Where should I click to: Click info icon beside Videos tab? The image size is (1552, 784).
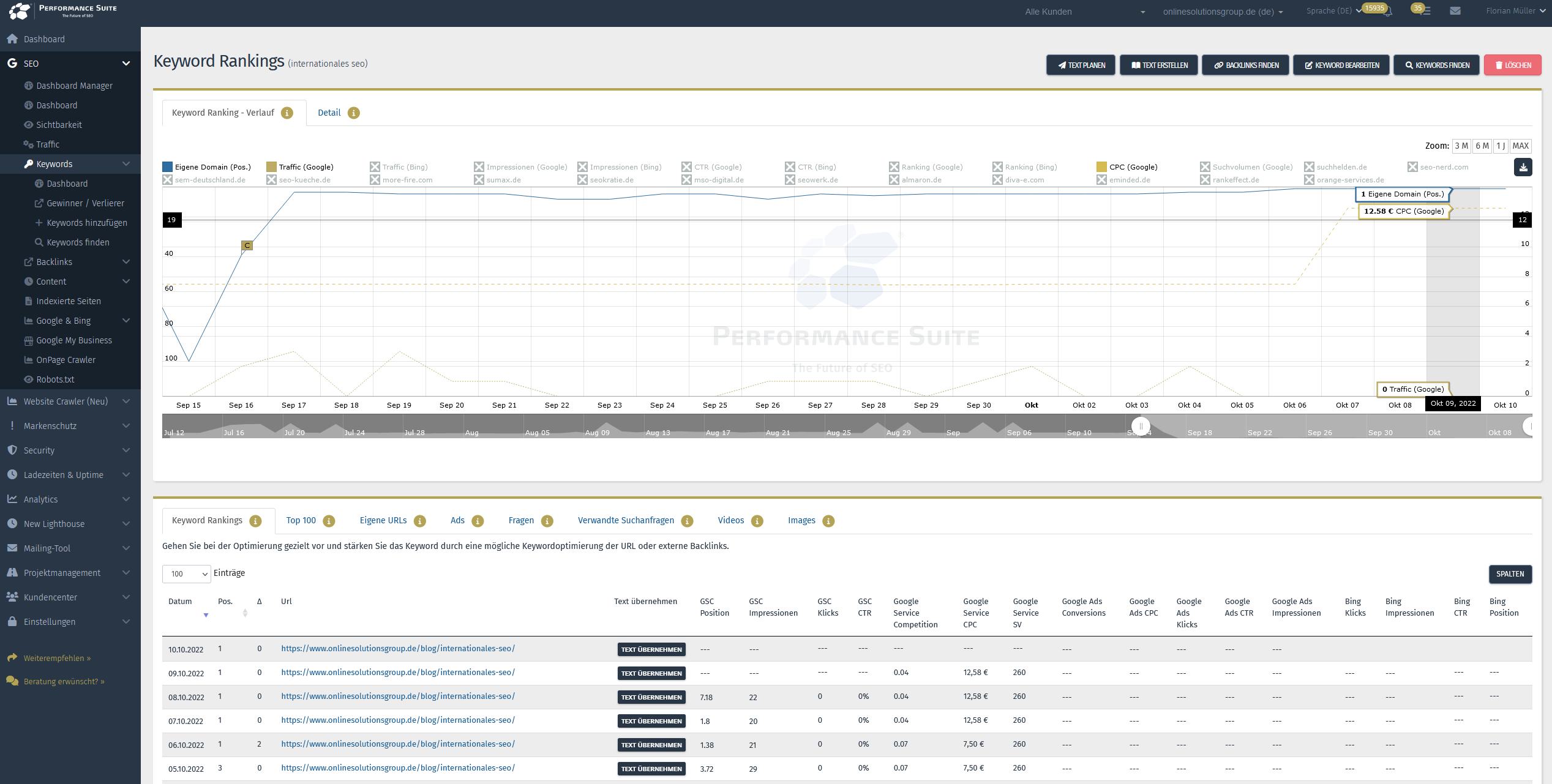pyautogui.click(x=757, y=521)
